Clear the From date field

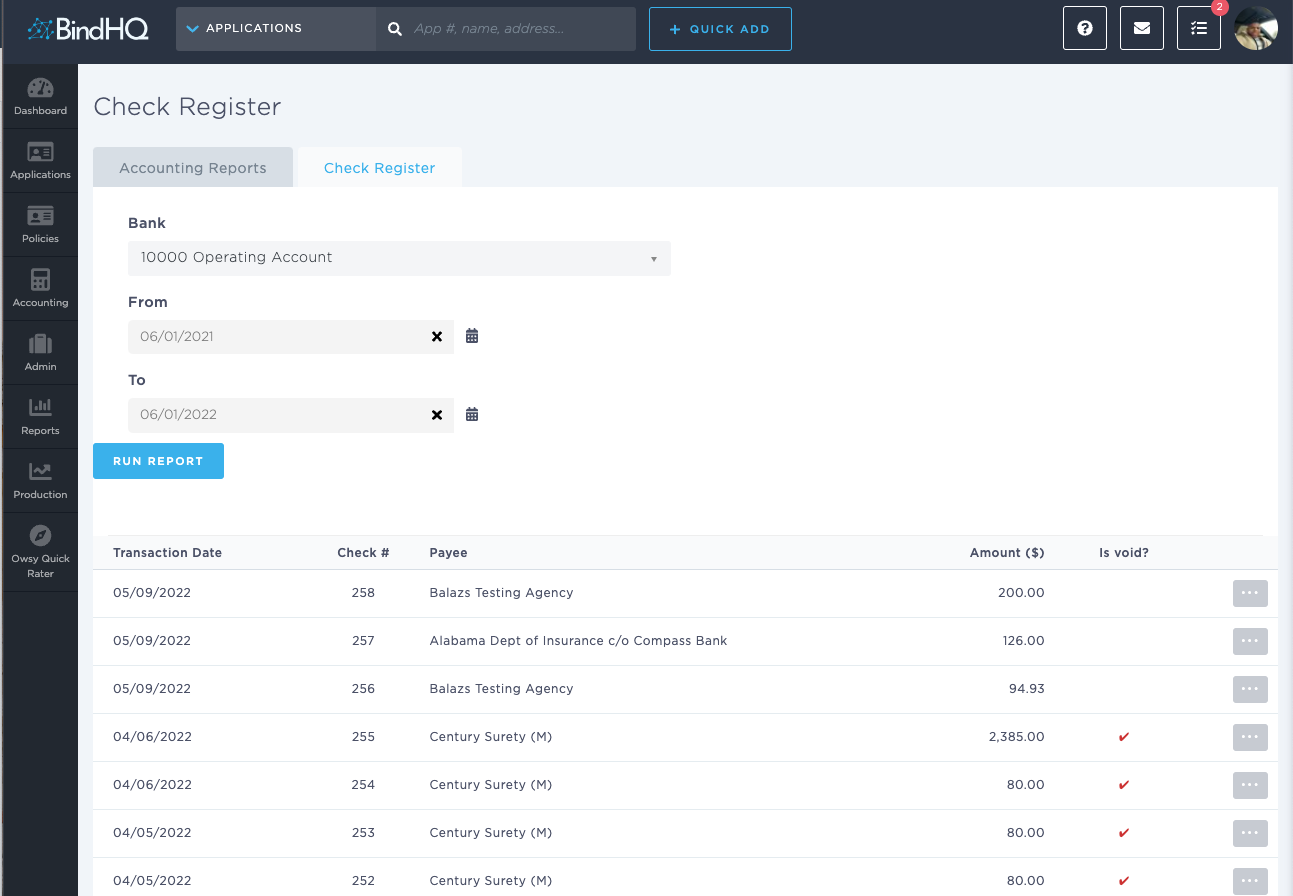click(x=437, y=337)
